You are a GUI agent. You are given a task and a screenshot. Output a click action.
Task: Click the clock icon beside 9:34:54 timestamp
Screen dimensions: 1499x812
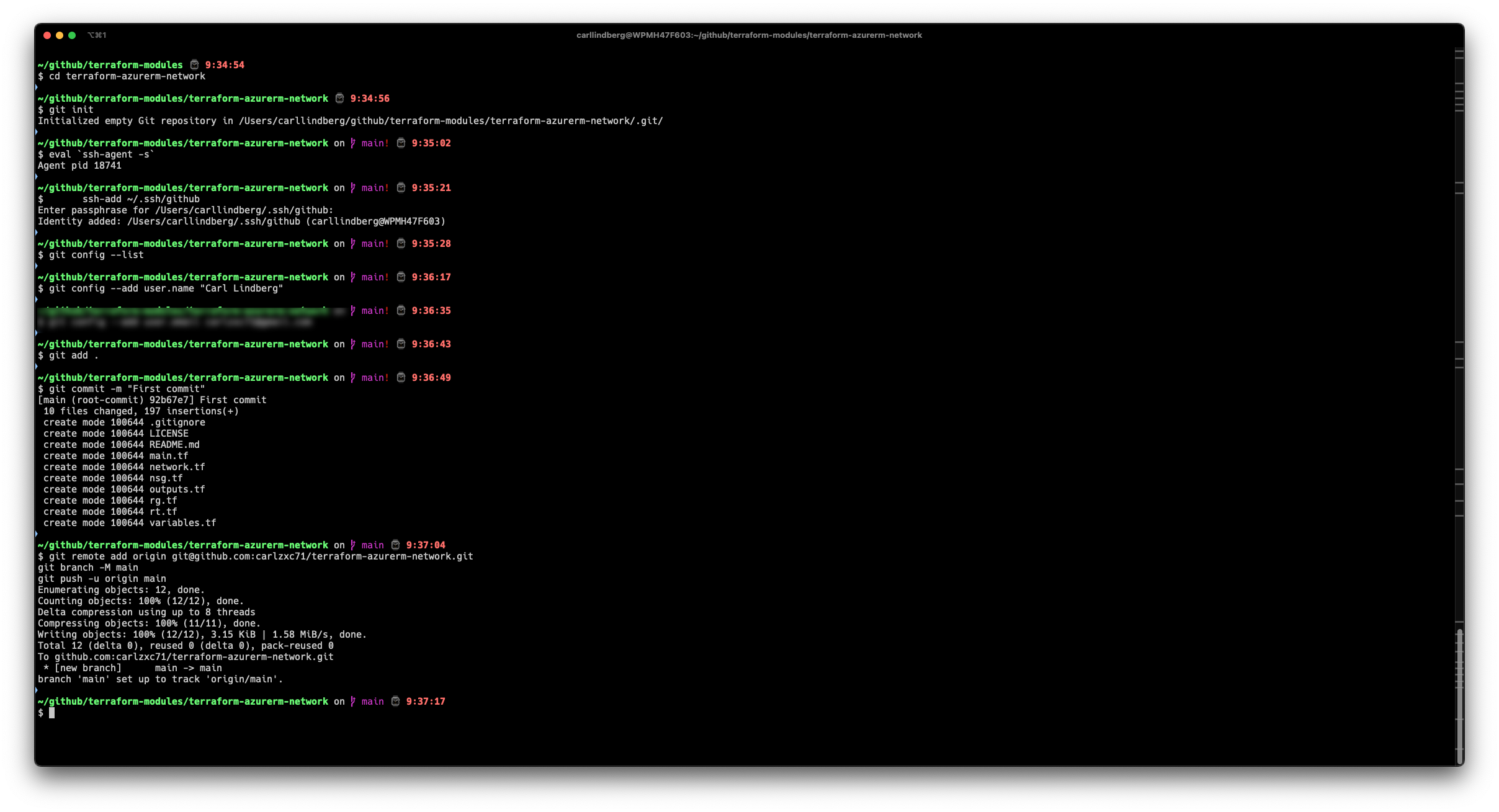[194, 65]
